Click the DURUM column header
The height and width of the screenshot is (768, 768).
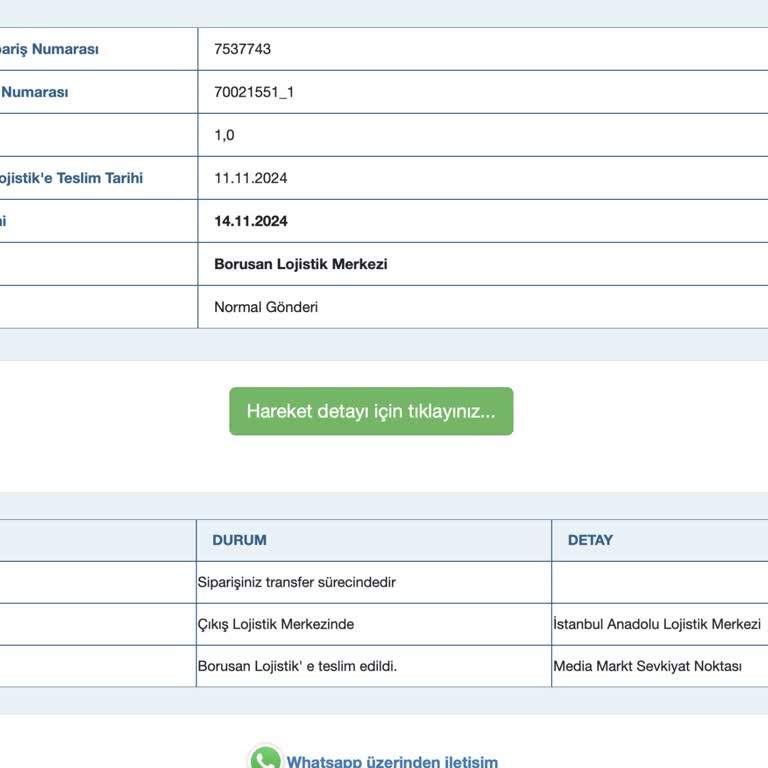click(239, 540)
